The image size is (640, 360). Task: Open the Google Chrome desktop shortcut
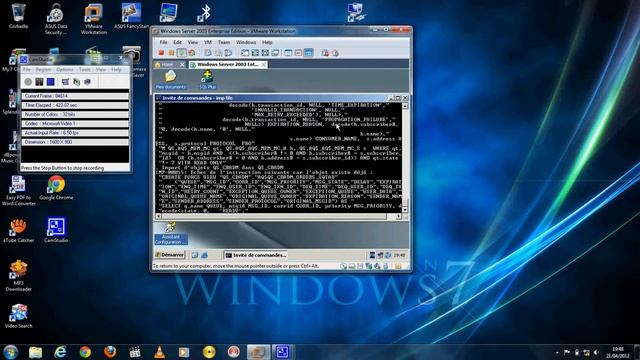tap(56, 188)
